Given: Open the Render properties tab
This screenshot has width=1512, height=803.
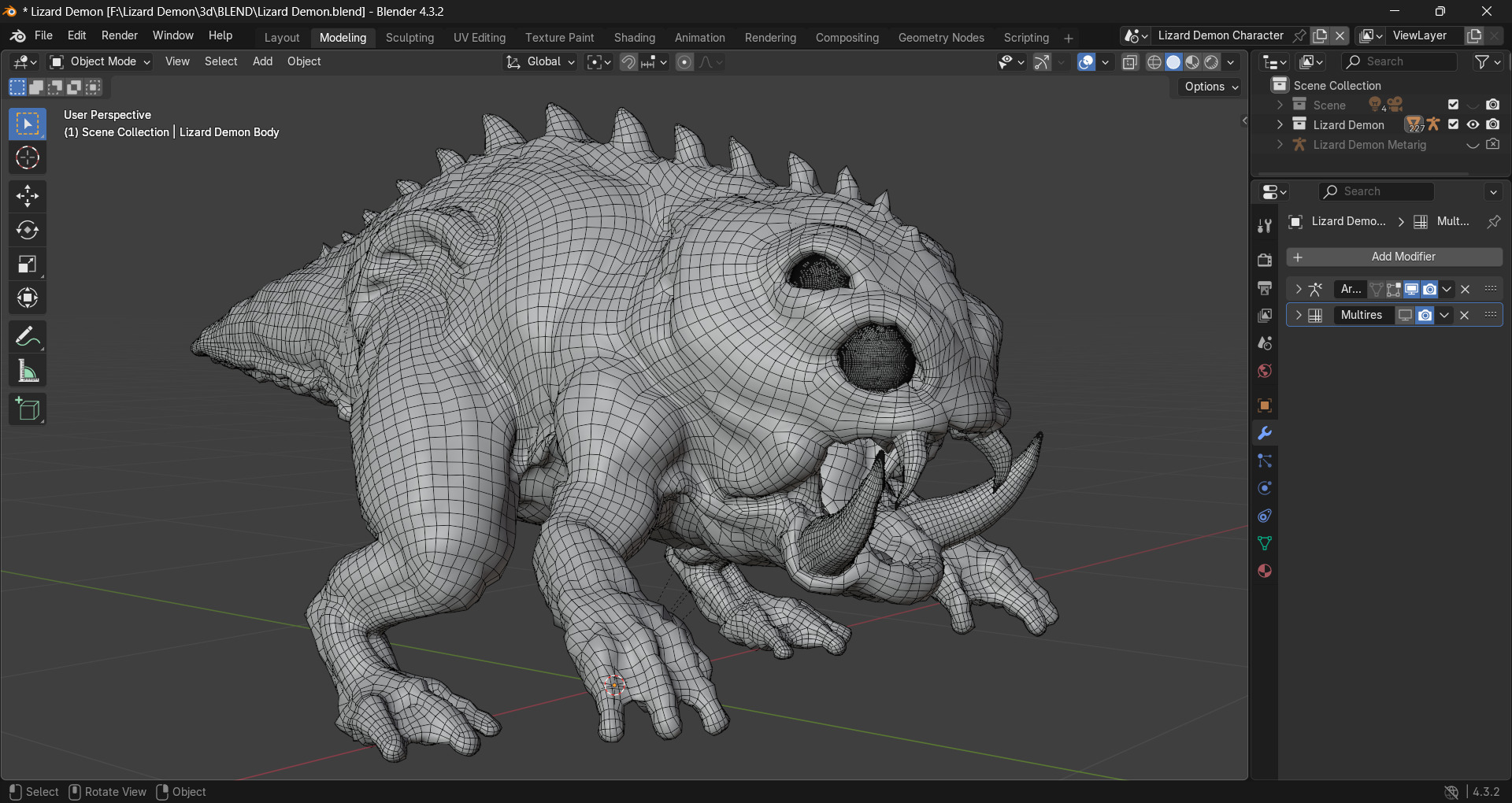Looking at the screenshot, I should [1265, 260].
